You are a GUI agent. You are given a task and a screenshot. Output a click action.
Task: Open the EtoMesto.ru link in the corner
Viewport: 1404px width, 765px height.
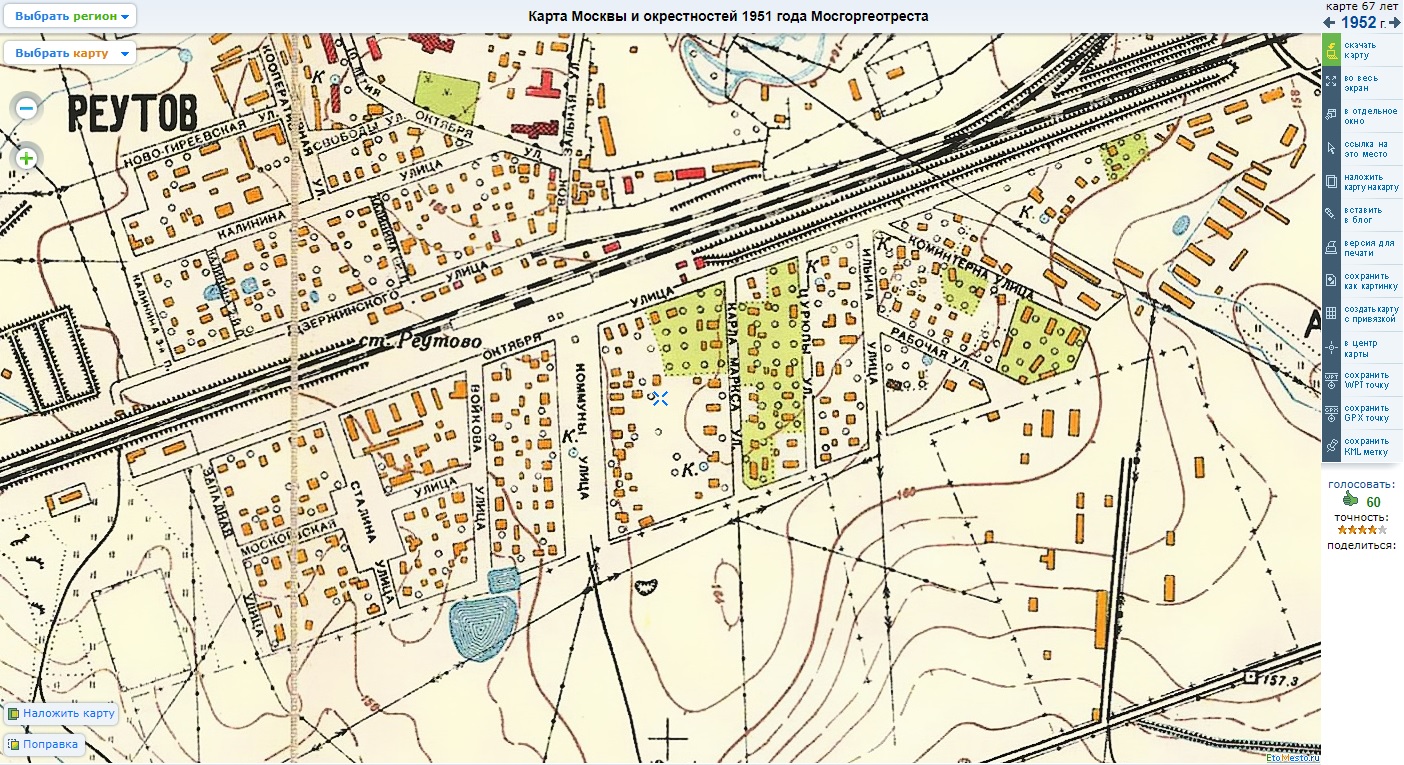pyautogui.click(x=1292, y=758)
